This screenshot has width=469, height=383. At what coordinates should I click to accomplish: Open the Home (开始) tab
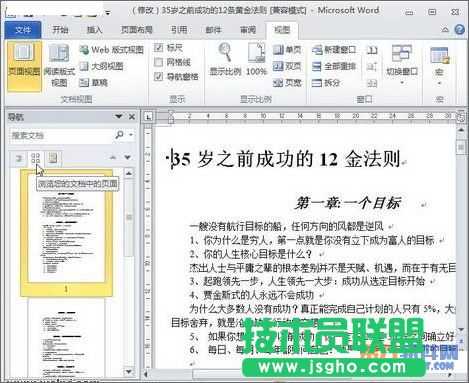(x=60, y=30)
